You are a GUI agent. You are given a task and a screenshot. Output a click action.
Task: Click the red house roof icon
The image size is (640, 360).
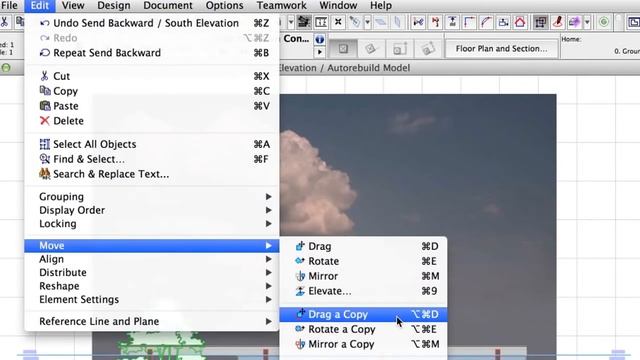[520, 22]
